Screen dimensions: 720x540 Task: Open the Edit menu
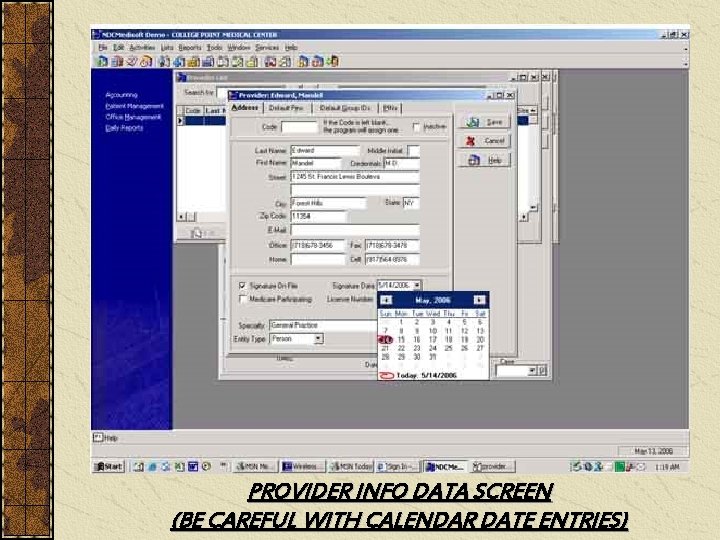(x=119, y=47)
